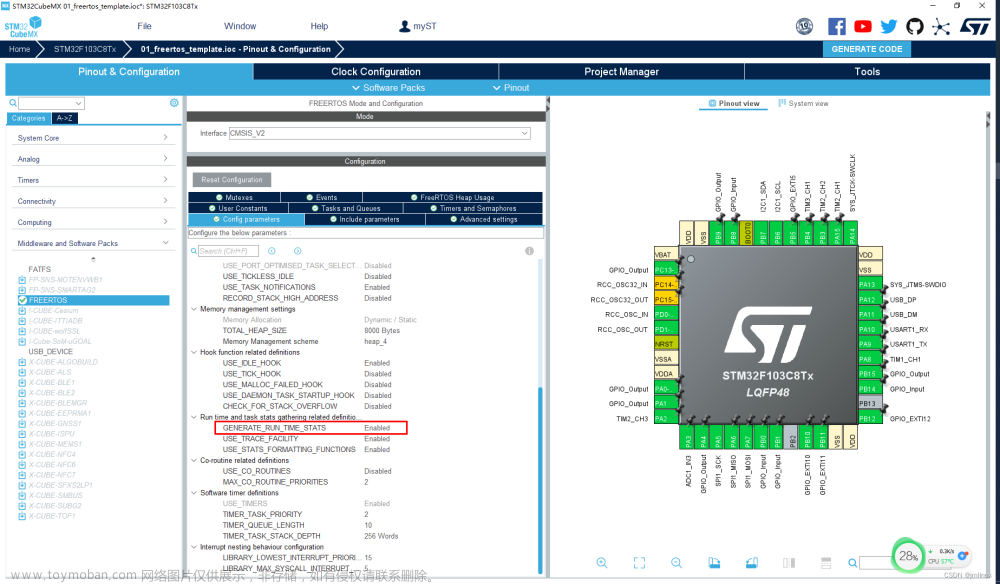Zoom out of the pinout view
The height and width of the screenshot is (584, 1000).
(x=677, y=562)
